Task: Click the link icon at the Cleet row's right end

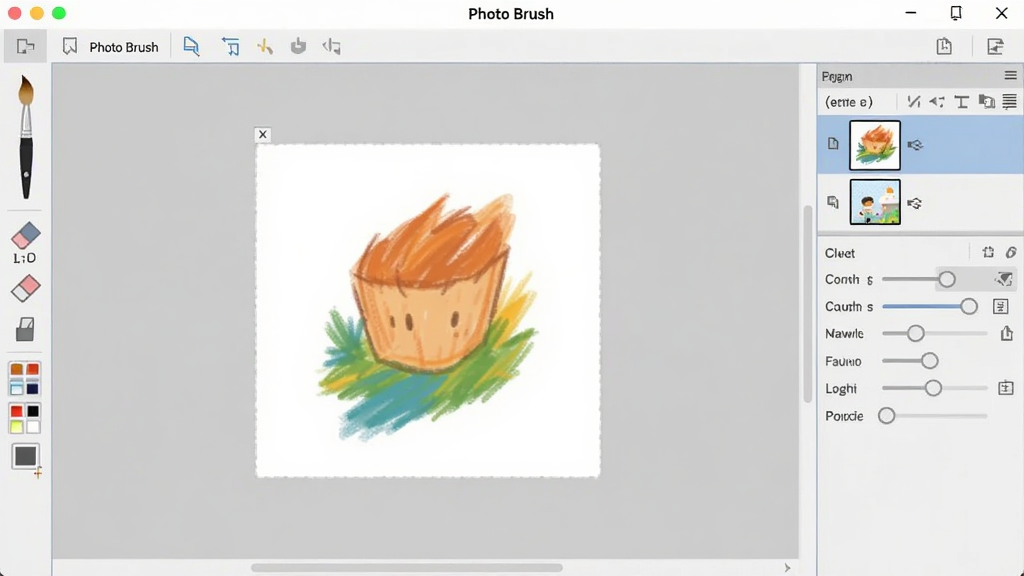Action: tap(1011, 253)
